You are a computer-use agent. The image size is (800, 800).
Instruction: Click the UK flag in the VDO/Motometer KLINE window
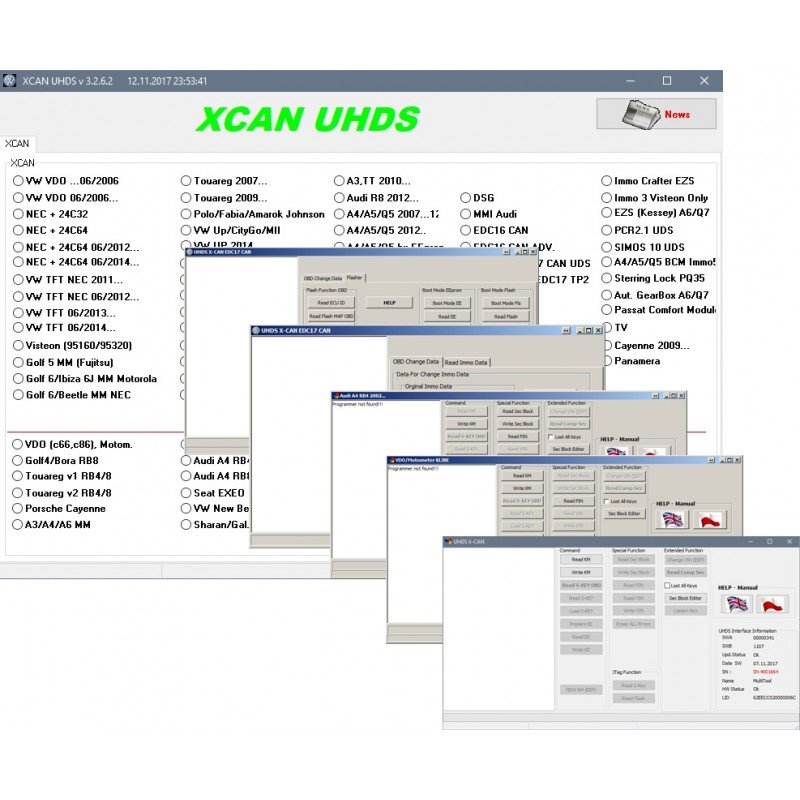672,520
